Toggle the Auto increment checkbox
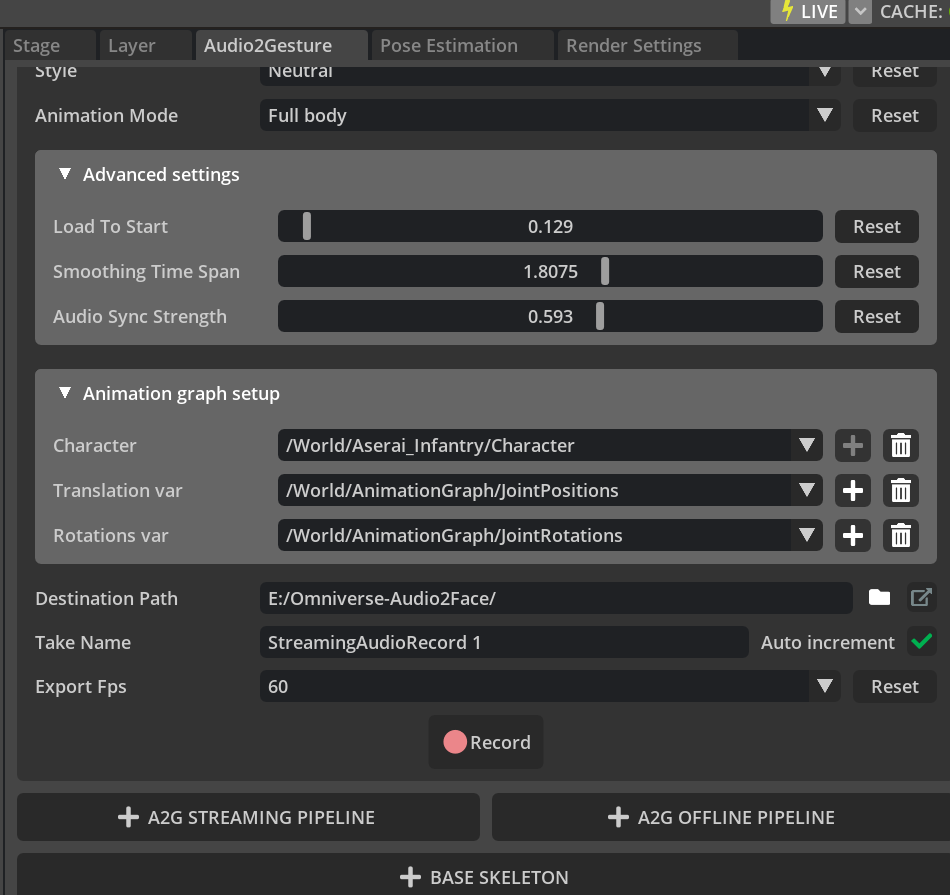Image resolution: width=950 pixels, height=895 pixels. tap(921, 642)
